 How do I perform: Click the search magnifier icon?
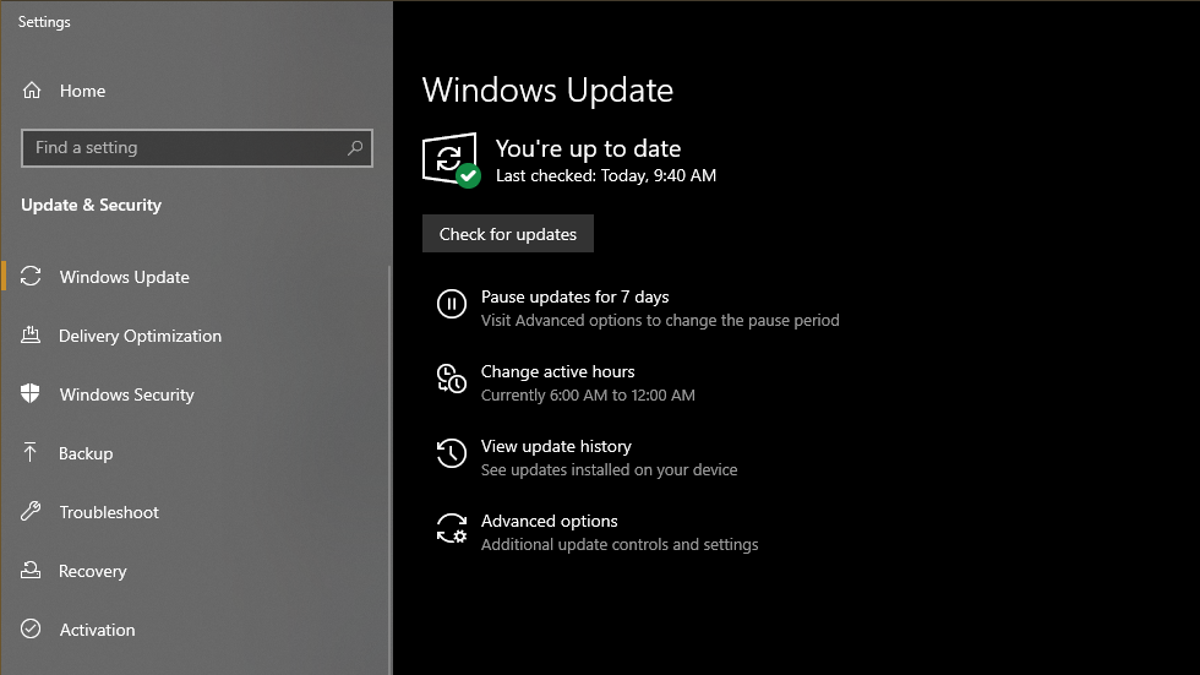pyautogui.click(x=354, y=148)
